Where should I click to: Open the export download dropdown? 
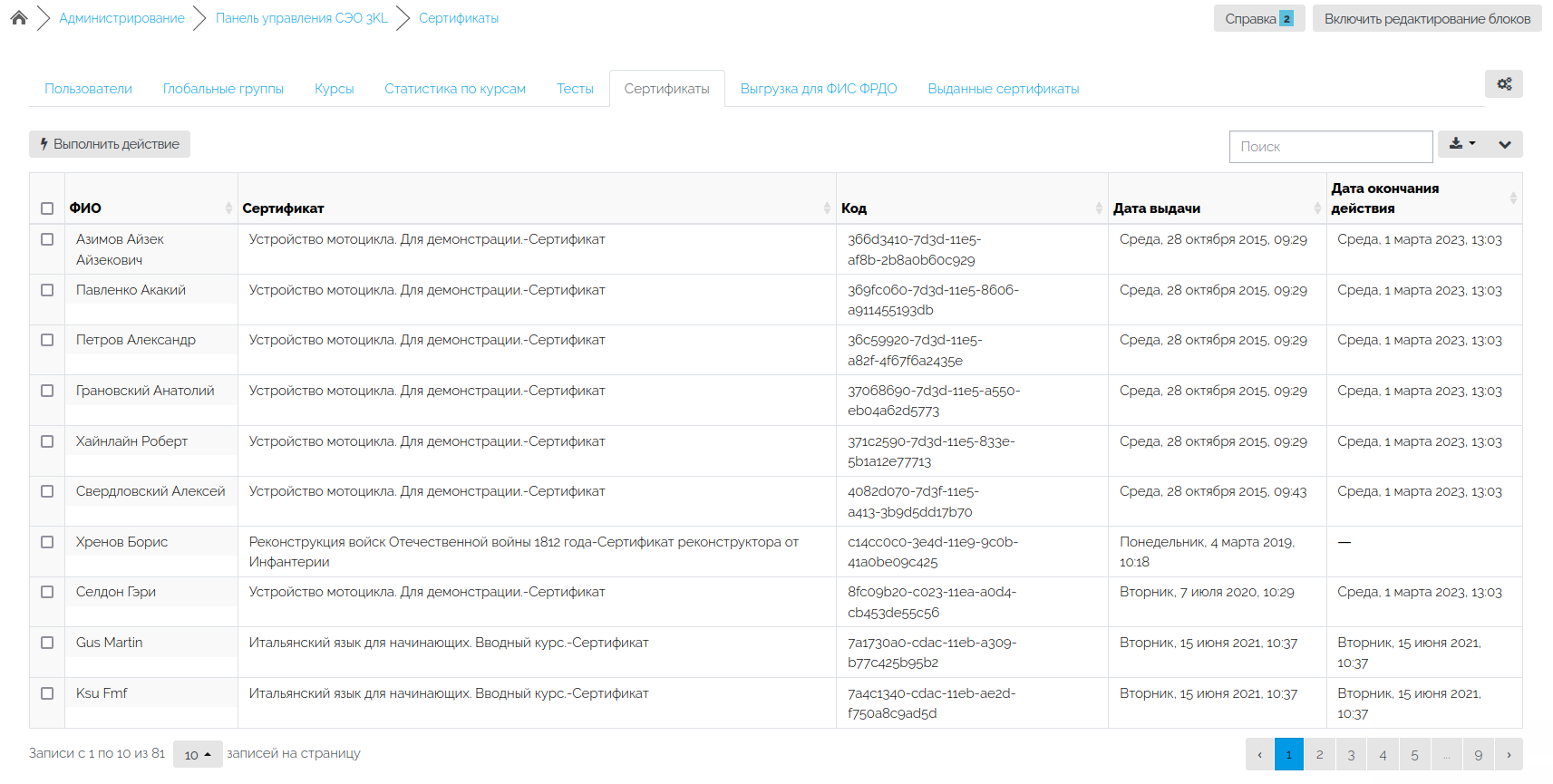[x=1461, y=144]
